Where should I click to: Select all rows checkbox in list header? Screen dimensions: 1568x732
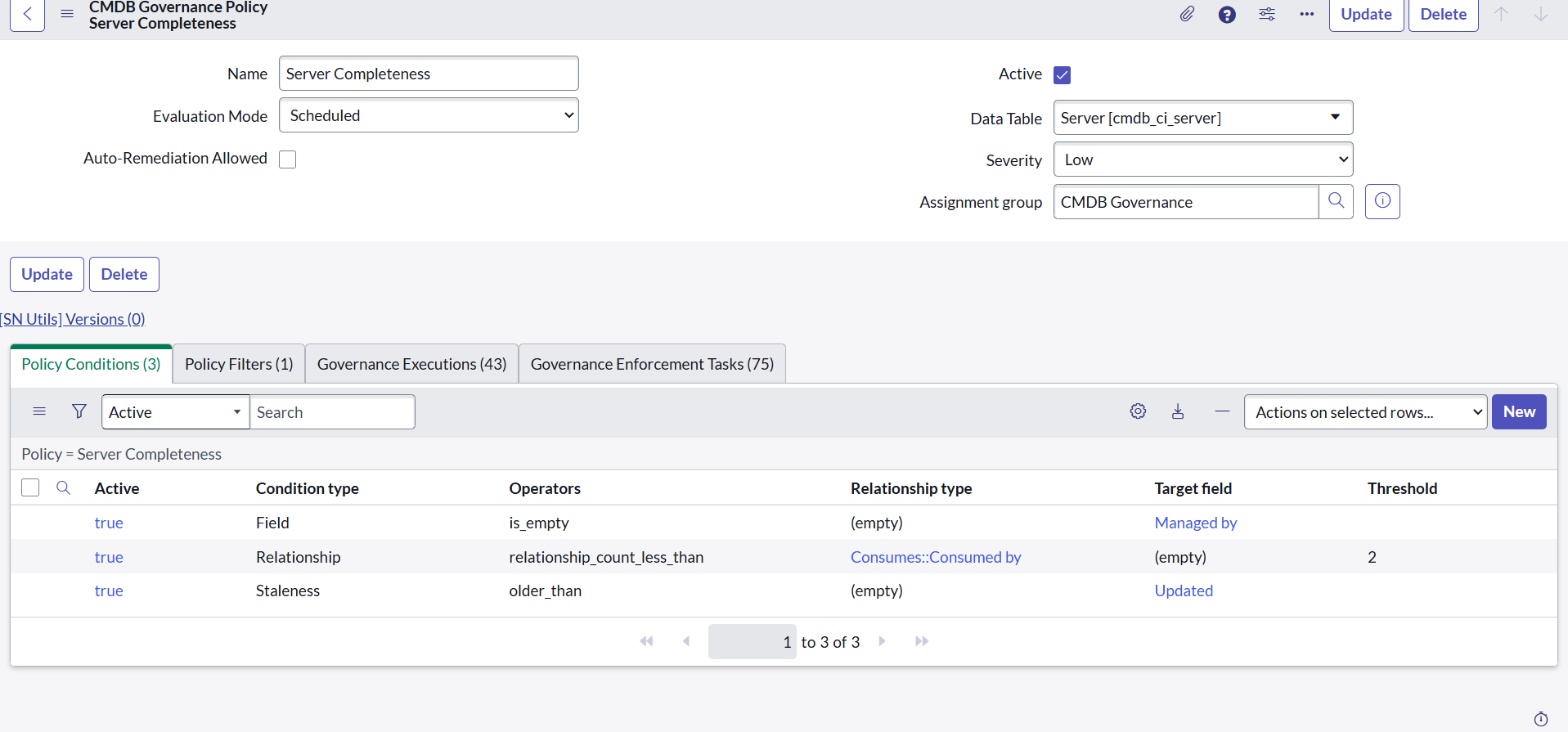30,487
